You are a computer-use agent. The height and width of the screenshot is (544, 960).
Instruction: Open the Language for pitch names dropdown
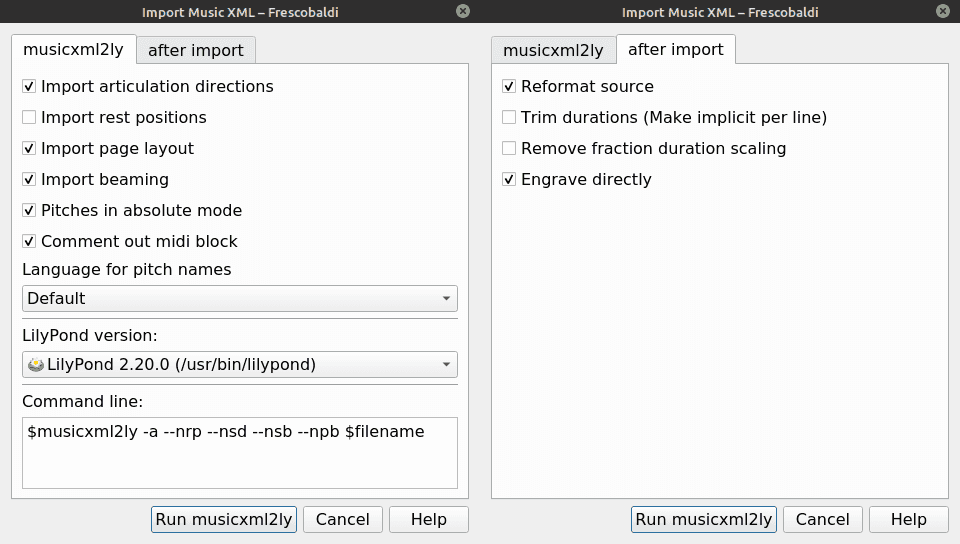click(x=239, y=298)
